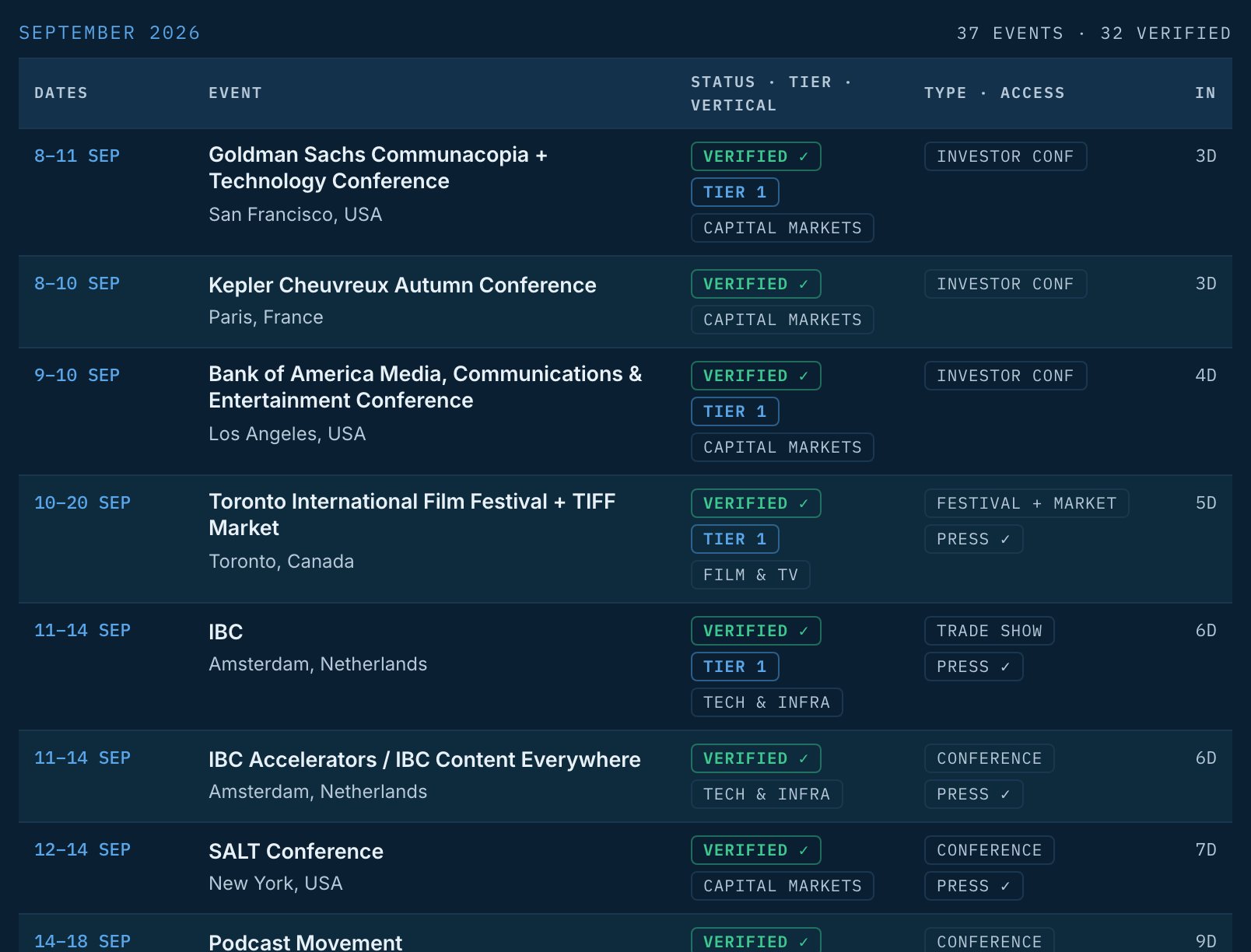
Task: Click the Goldman Sachs Communacopia event title
Action: 378,168
